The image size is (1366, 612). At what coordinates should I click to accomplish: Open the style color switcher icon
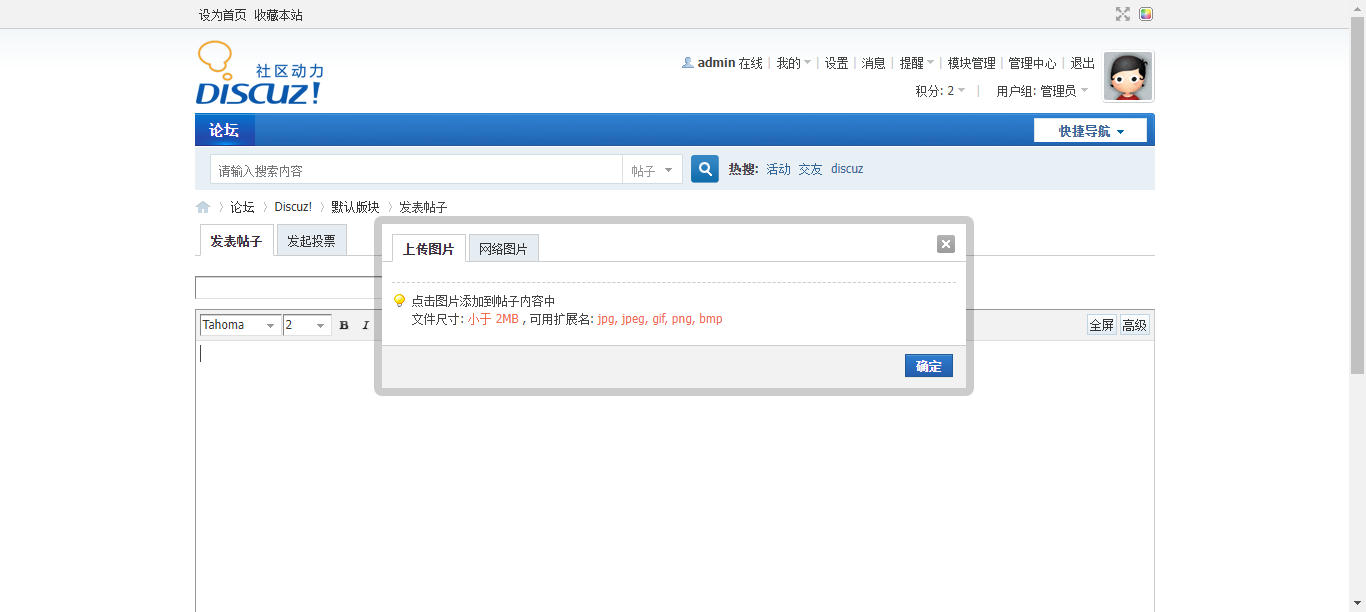pos(1146,14)
